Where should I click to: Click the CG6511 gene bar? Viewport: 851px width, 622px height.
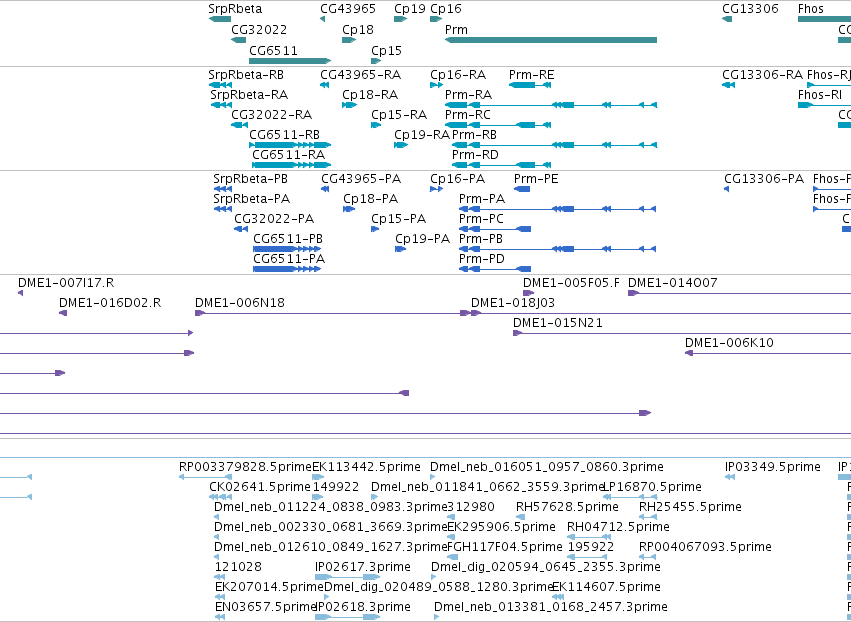pyautogui.click(x=290, y=61)
